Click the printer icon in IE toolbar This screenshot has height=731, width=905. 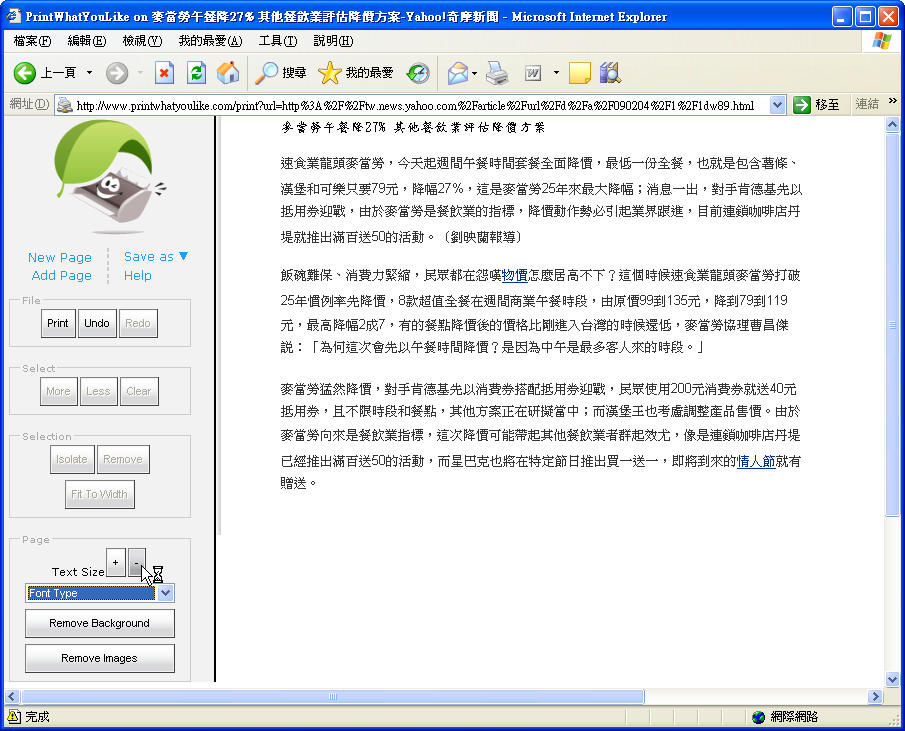coord(497,73)
